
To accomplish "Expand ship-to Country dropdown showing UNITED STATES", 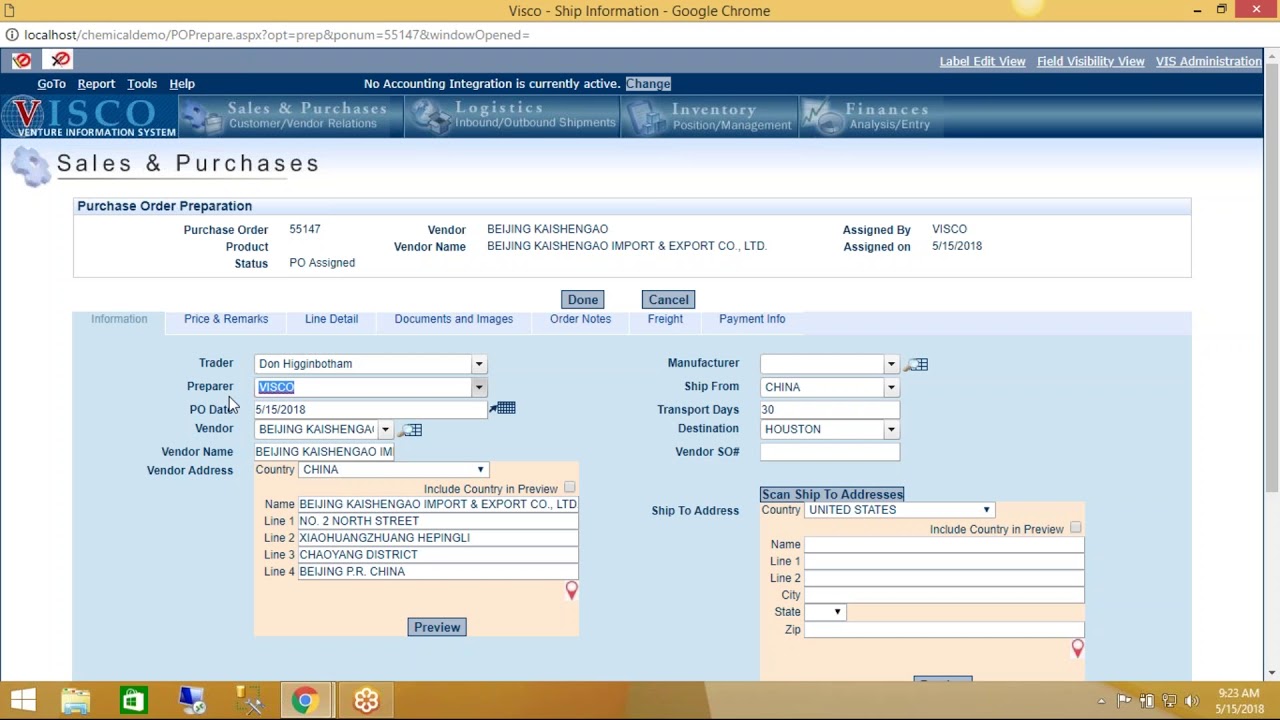I will tap(898, 510).
